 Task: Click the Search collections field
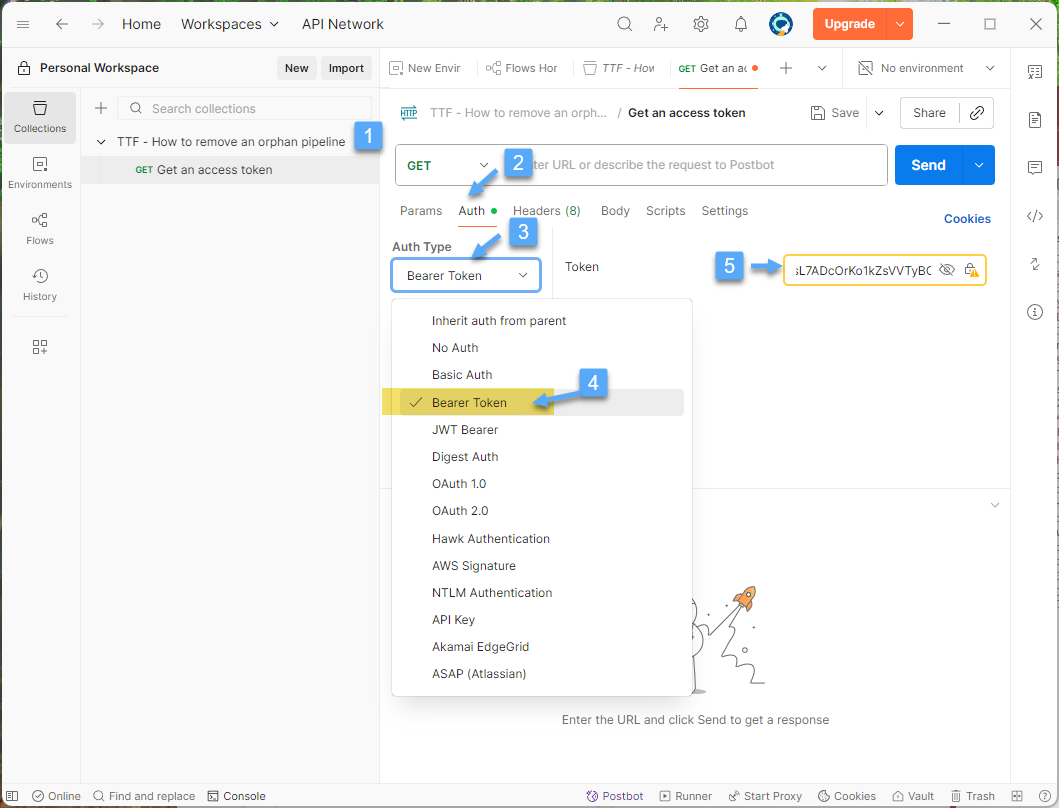(x=244, y=108)
